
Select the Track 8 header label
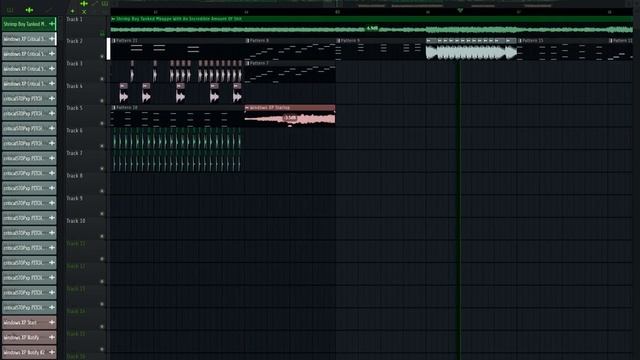coord(74,176)
